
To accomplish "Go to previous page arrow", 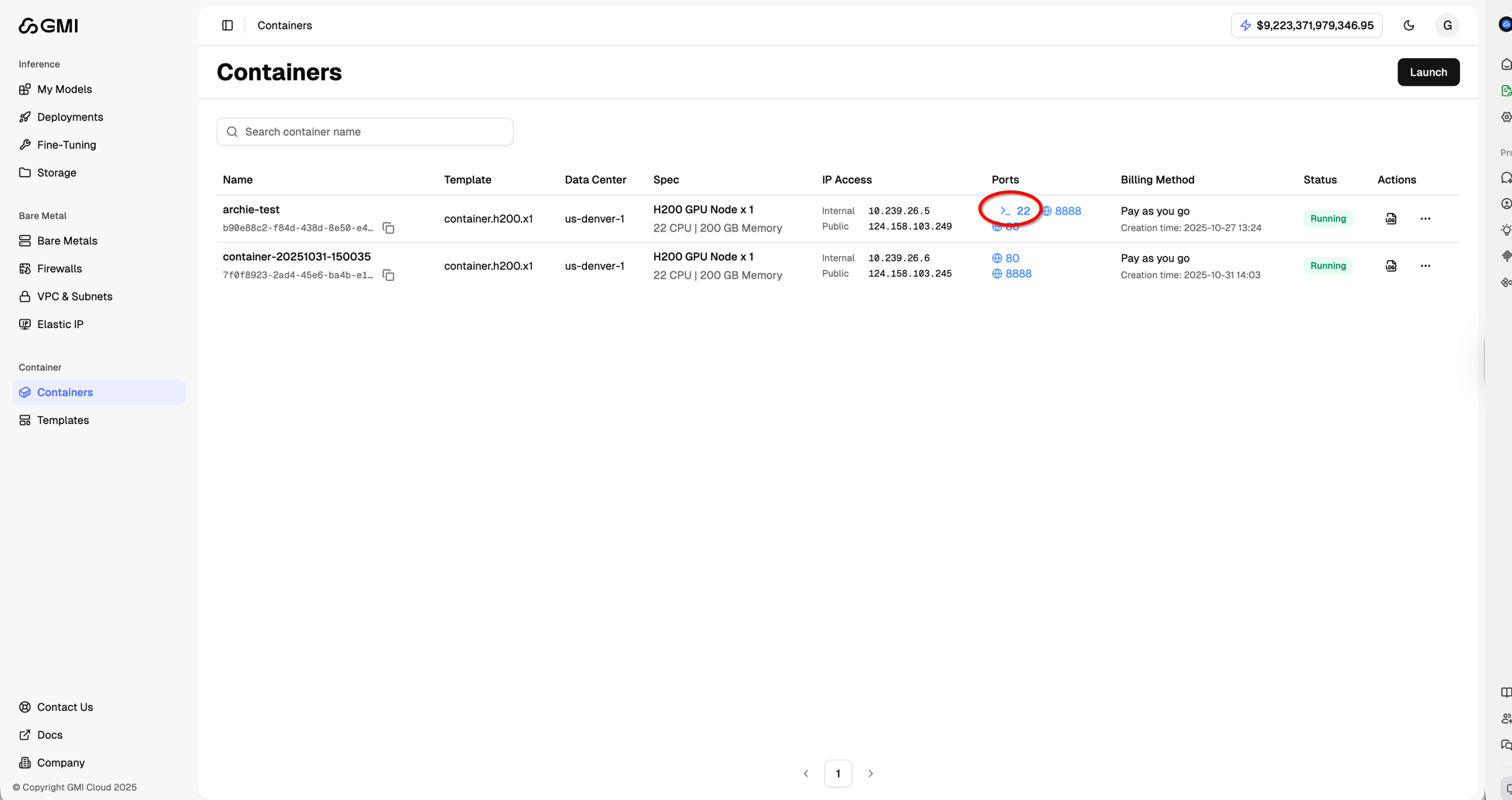I will pyautogui.click(x=806, y=774).
